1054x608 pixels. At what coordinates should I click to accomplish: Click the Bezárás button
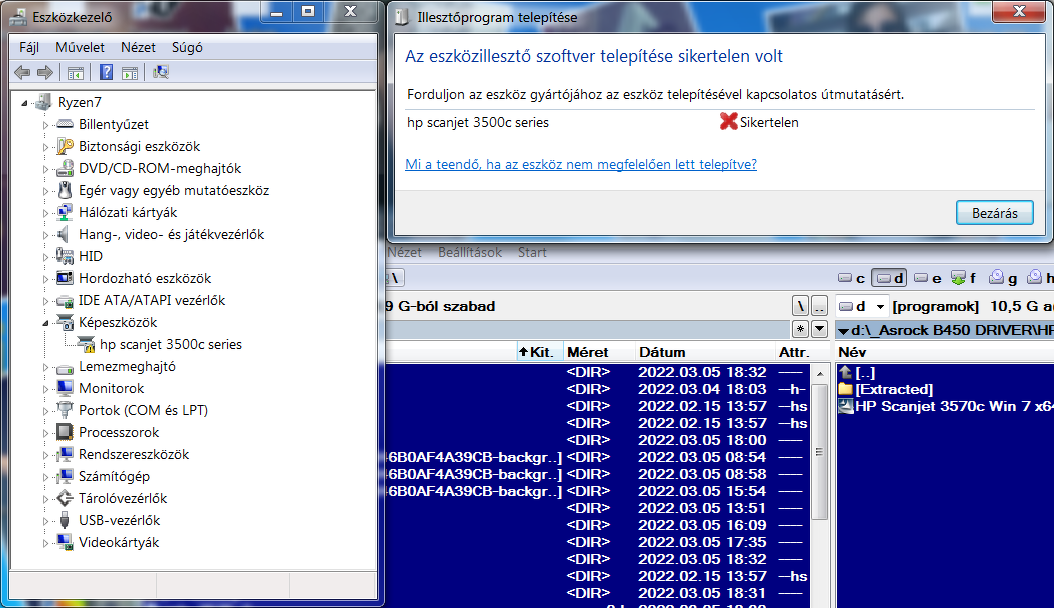tap(994, 213)
